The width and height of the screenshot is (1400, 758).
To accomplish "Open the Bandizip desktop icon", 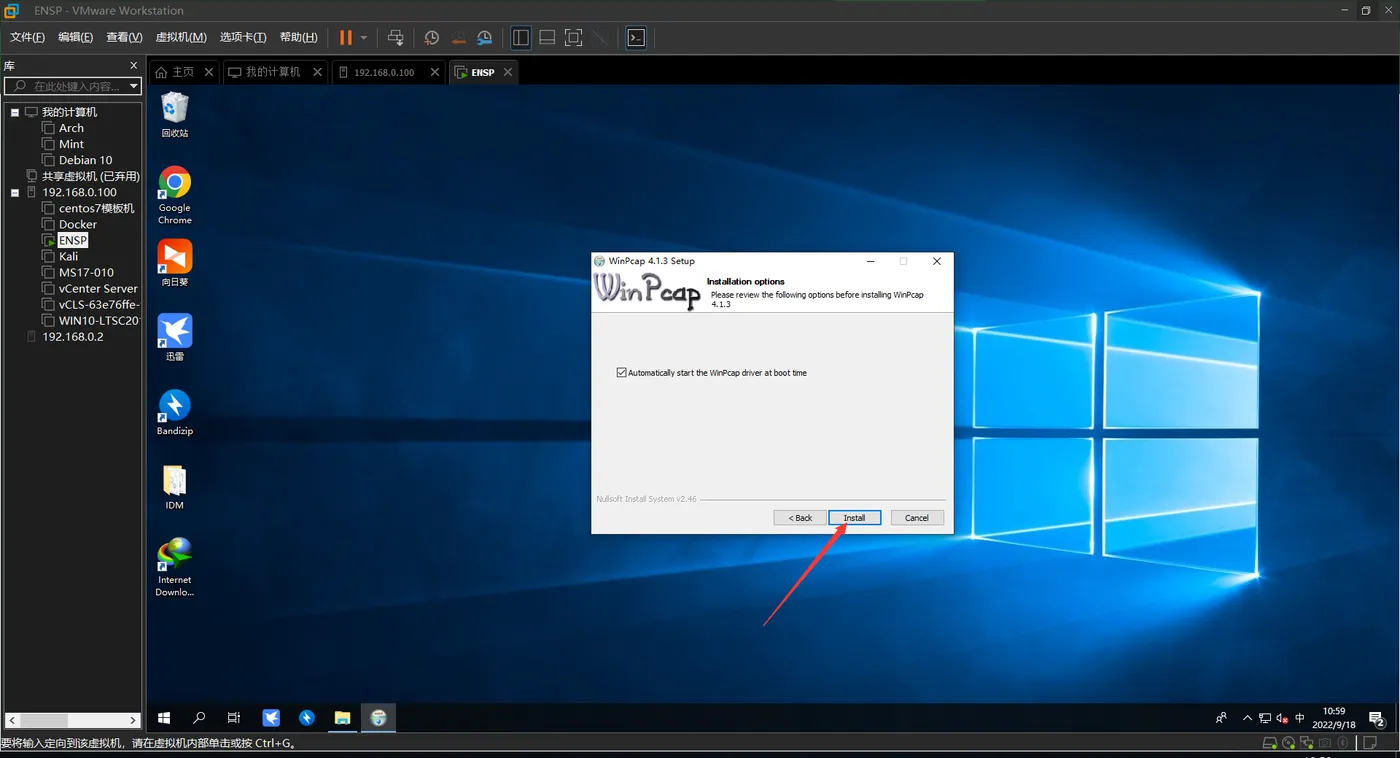I will tap(175, 412).
